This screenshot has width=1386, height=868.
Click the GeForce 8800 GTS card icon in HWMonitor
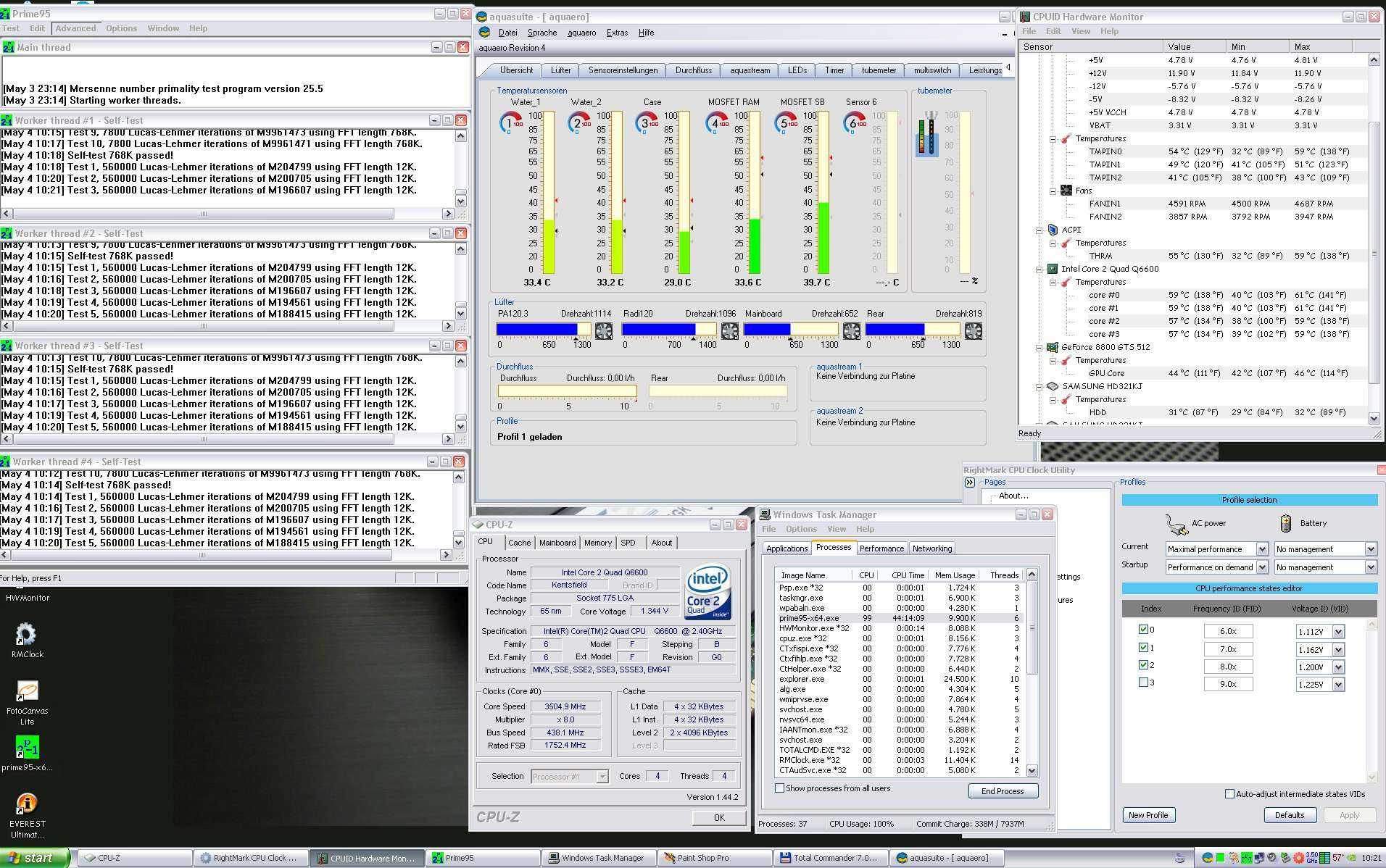coord(1053,347)
